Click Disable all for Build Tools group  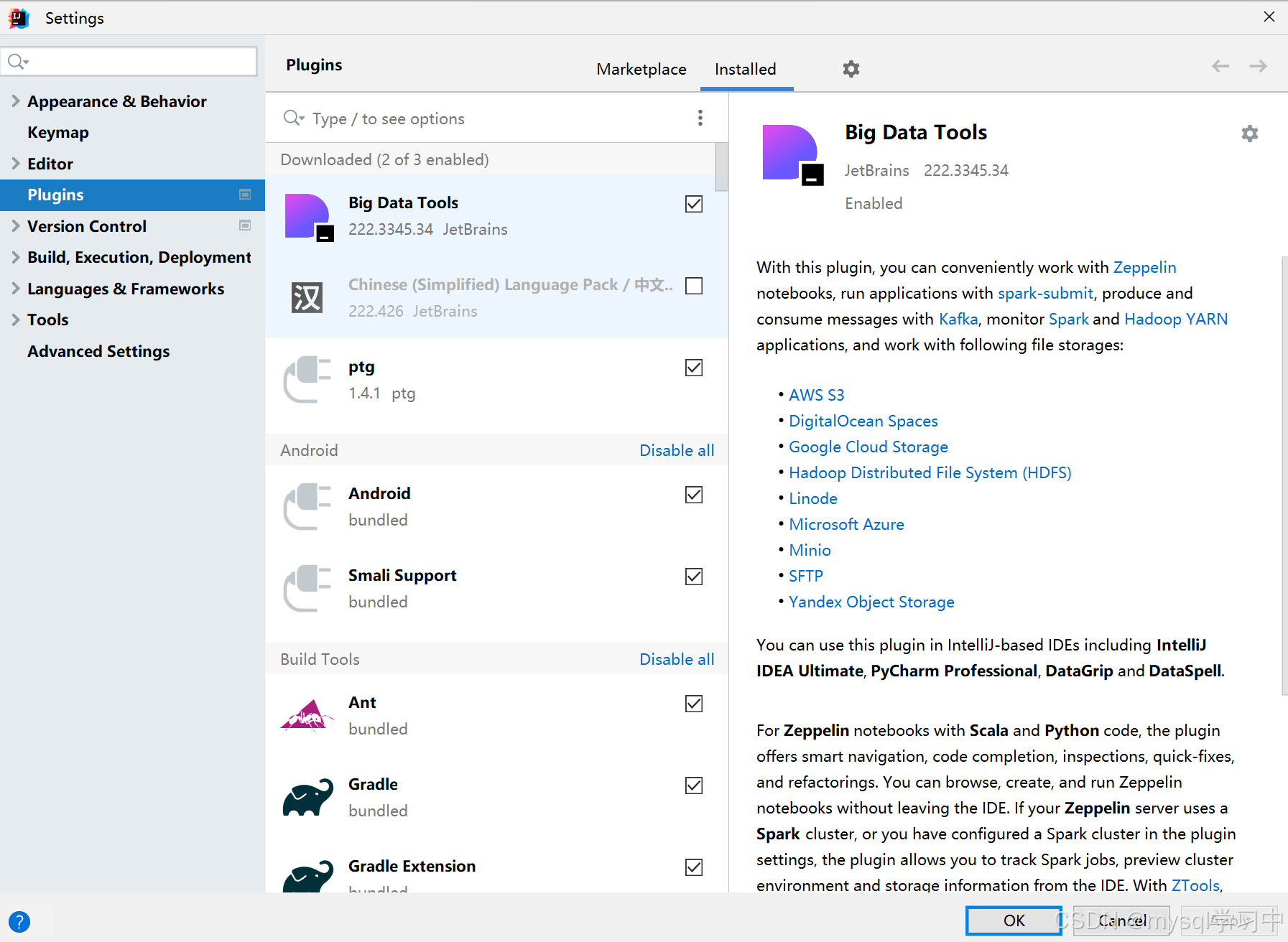coord(677,659)
